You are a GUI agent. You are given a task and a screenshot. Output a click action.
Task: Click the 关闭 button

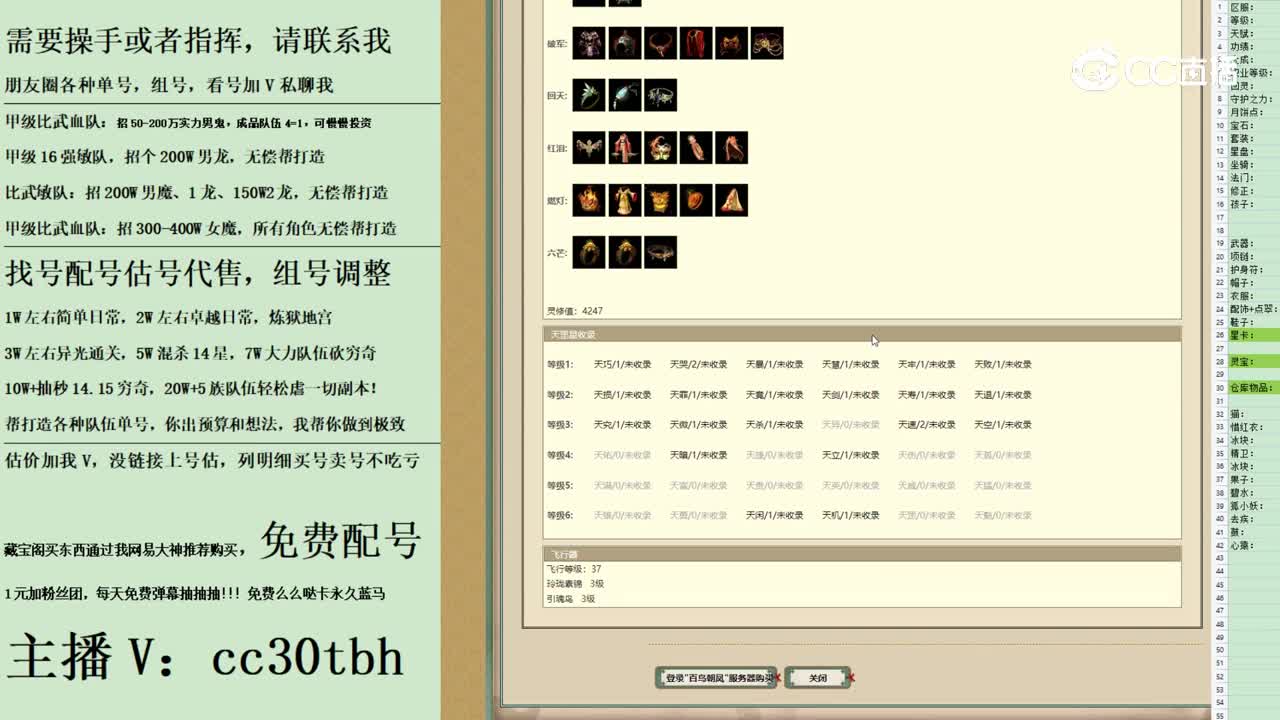(818, 678)
